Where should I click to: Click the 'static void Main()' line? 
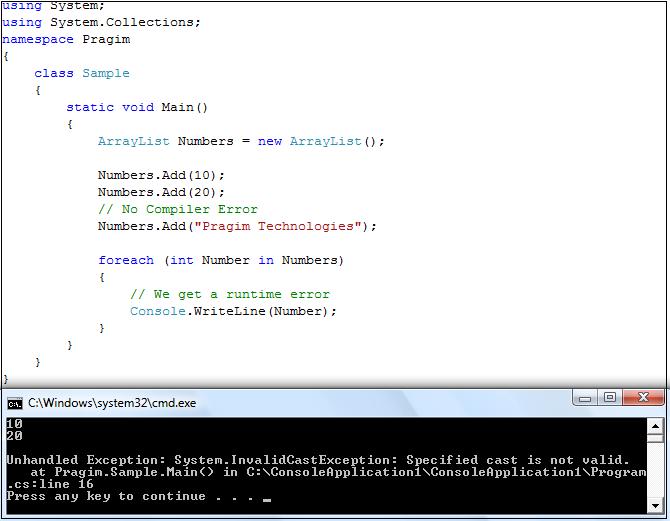click(x=137, y=107)
